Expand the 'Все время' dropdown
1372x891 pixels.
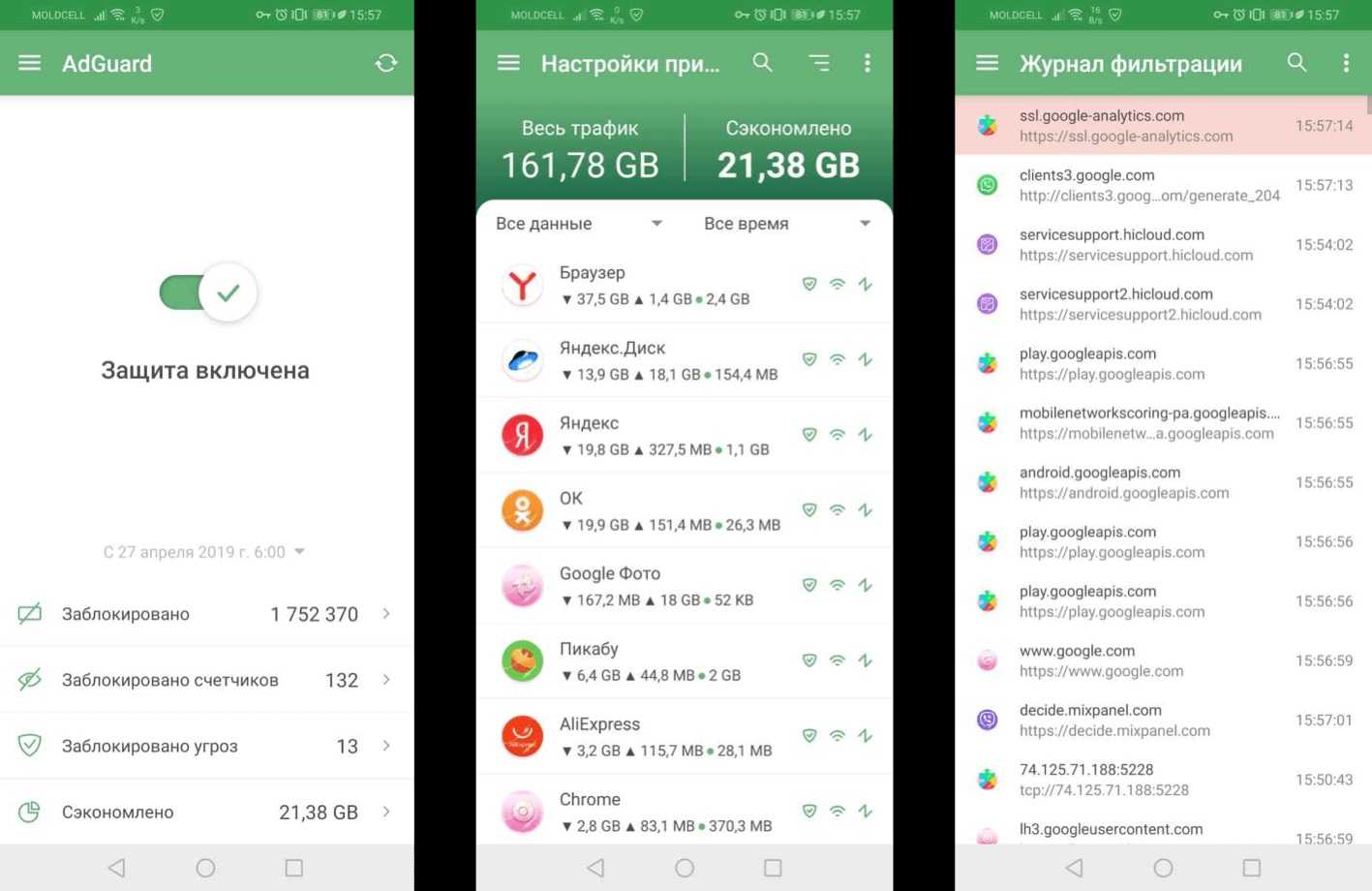787,224
